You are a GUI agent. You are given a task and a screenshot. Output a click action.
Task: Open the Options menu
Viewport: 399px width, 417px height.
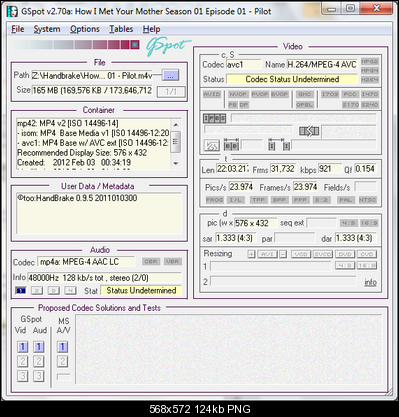85,29
